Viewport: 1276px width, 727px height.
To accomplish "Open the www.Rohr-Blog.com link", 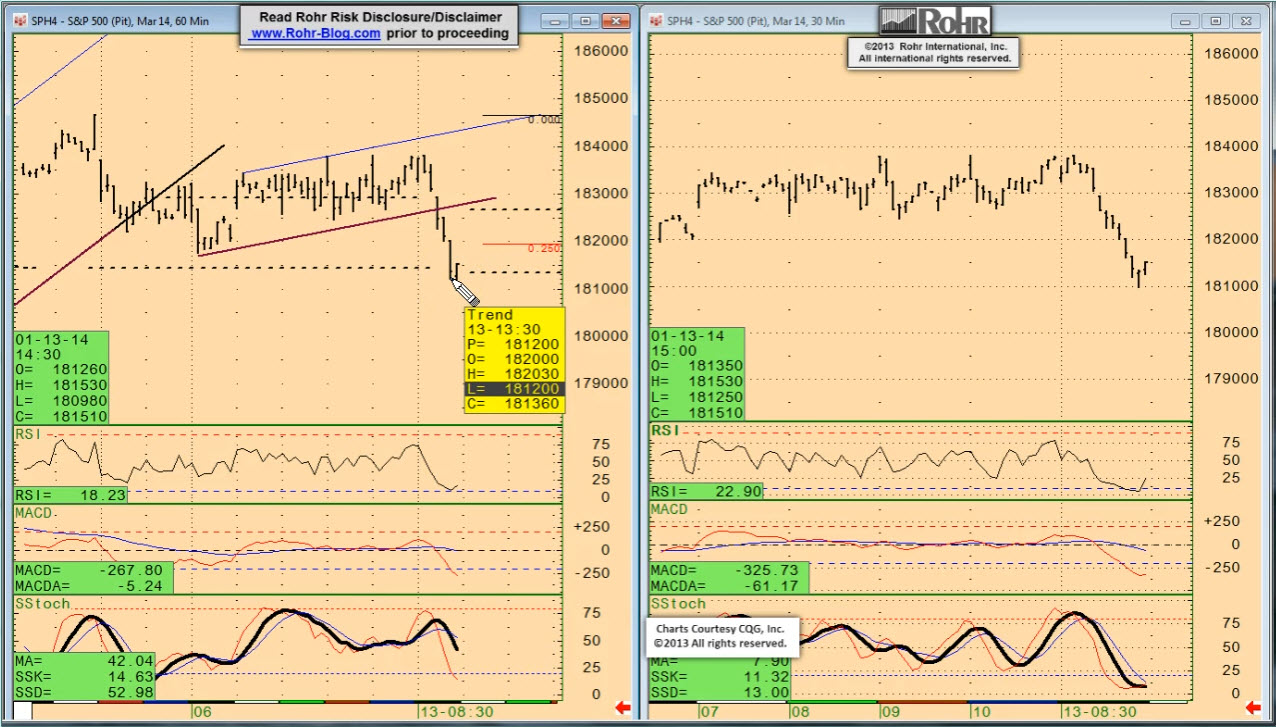I will pyautogui.click(x=315, y=33).
